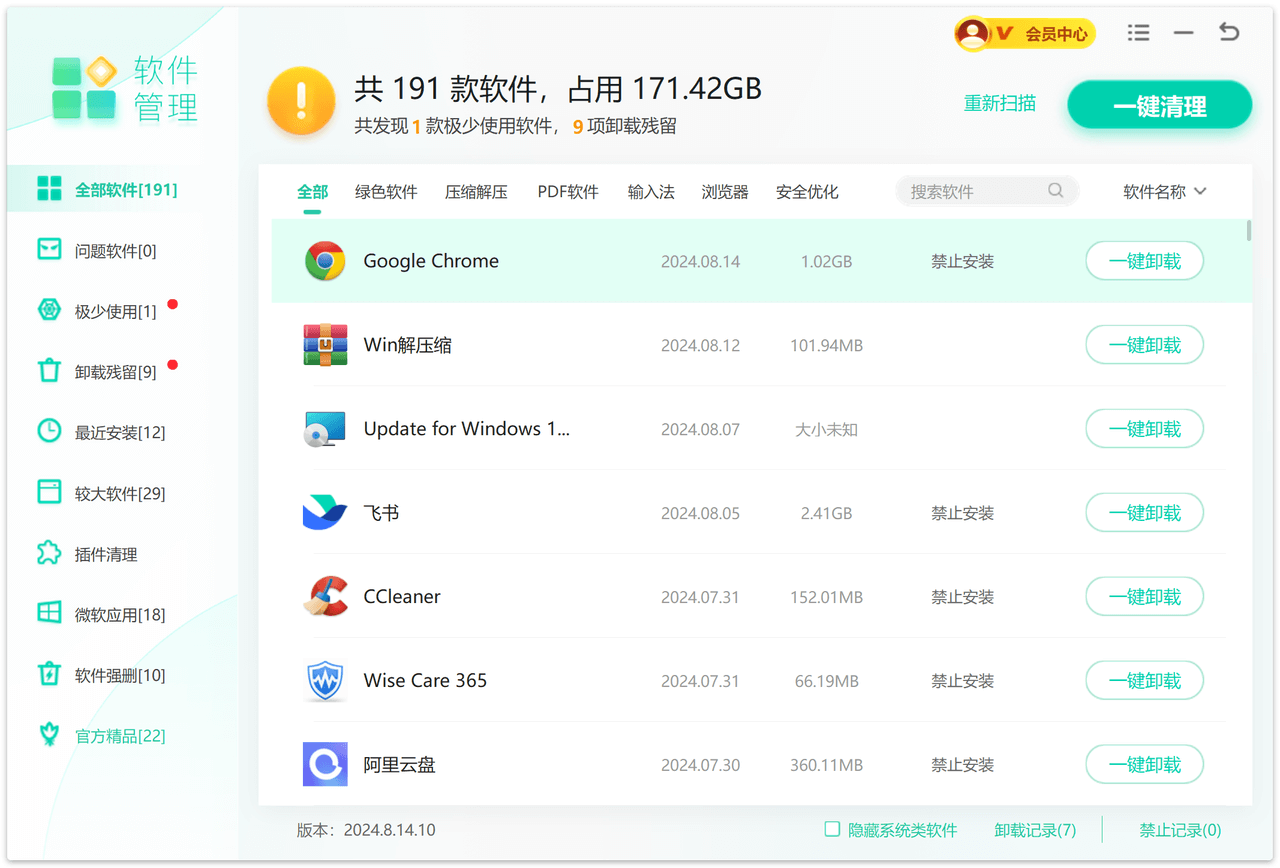1280x868 pixels.
Task: Uninstall CCleaner with 一键卸载 button
Action: pos(1144,597)
